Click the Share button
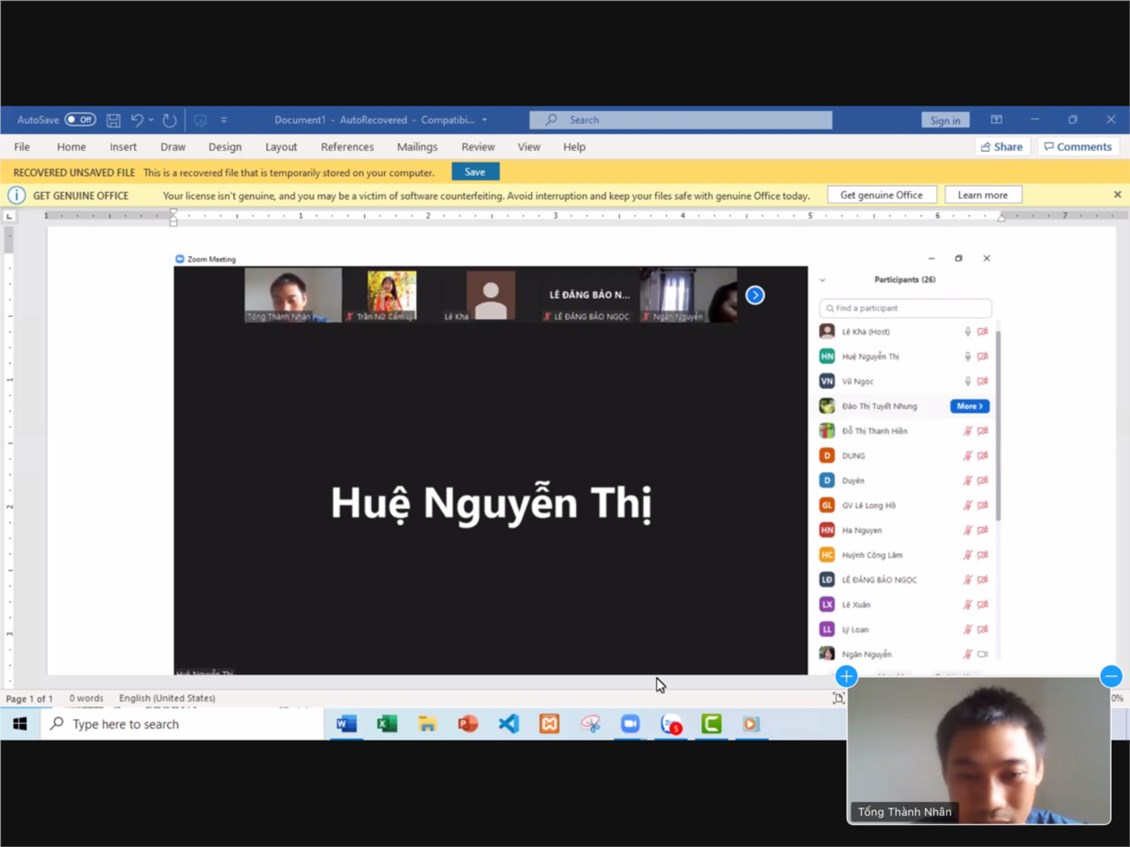This screenshot has height=847, width=1130. [x=1002, y=146]
